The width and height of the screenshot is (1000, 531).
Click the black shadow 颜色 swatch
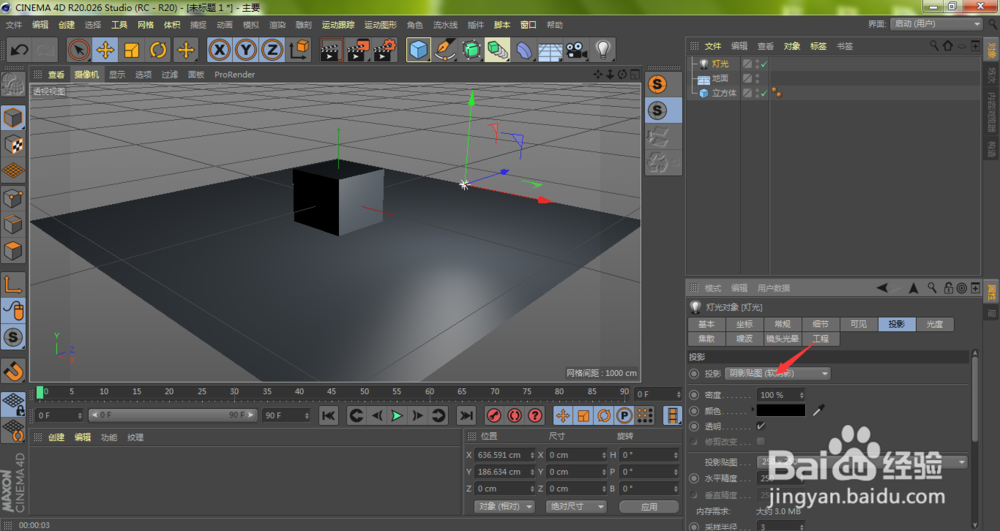click(780, 410)
